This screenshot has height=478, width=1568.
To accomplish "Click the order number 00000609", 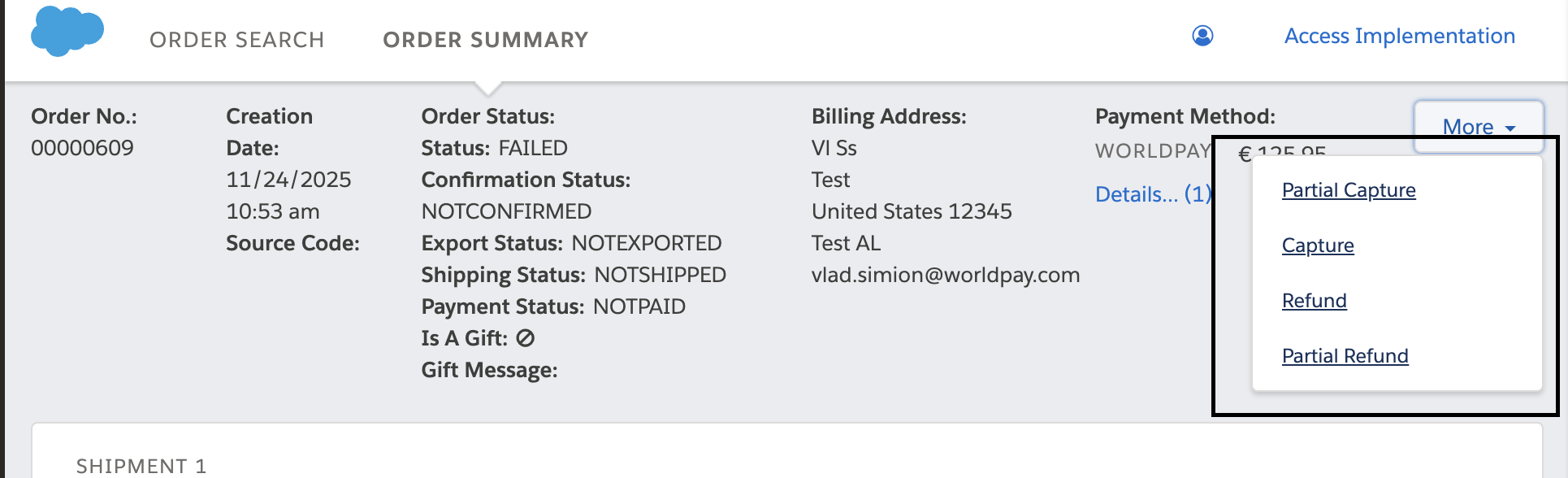I will tap(82, 148).
